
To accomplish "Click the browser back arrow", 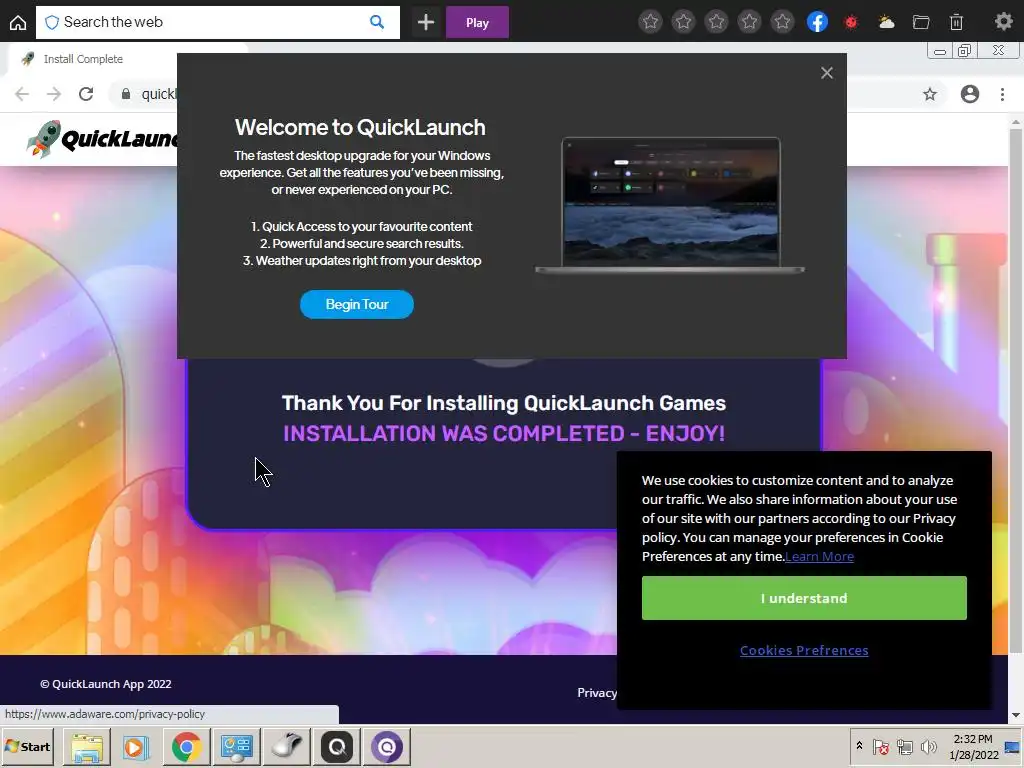I will (22, 94).
